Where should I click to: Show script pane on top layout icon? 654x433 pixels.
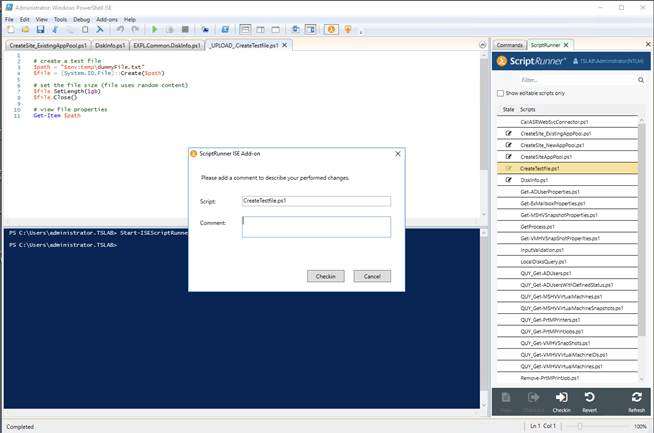click(x=245, y=30)
